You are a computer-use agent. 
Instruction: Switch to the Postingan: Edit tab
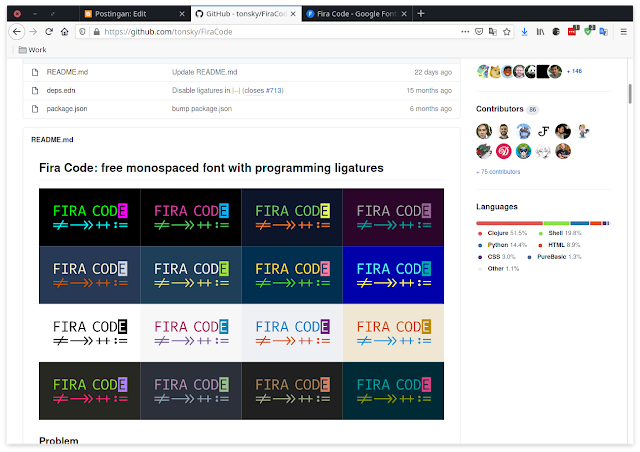[x=134, y=14]
